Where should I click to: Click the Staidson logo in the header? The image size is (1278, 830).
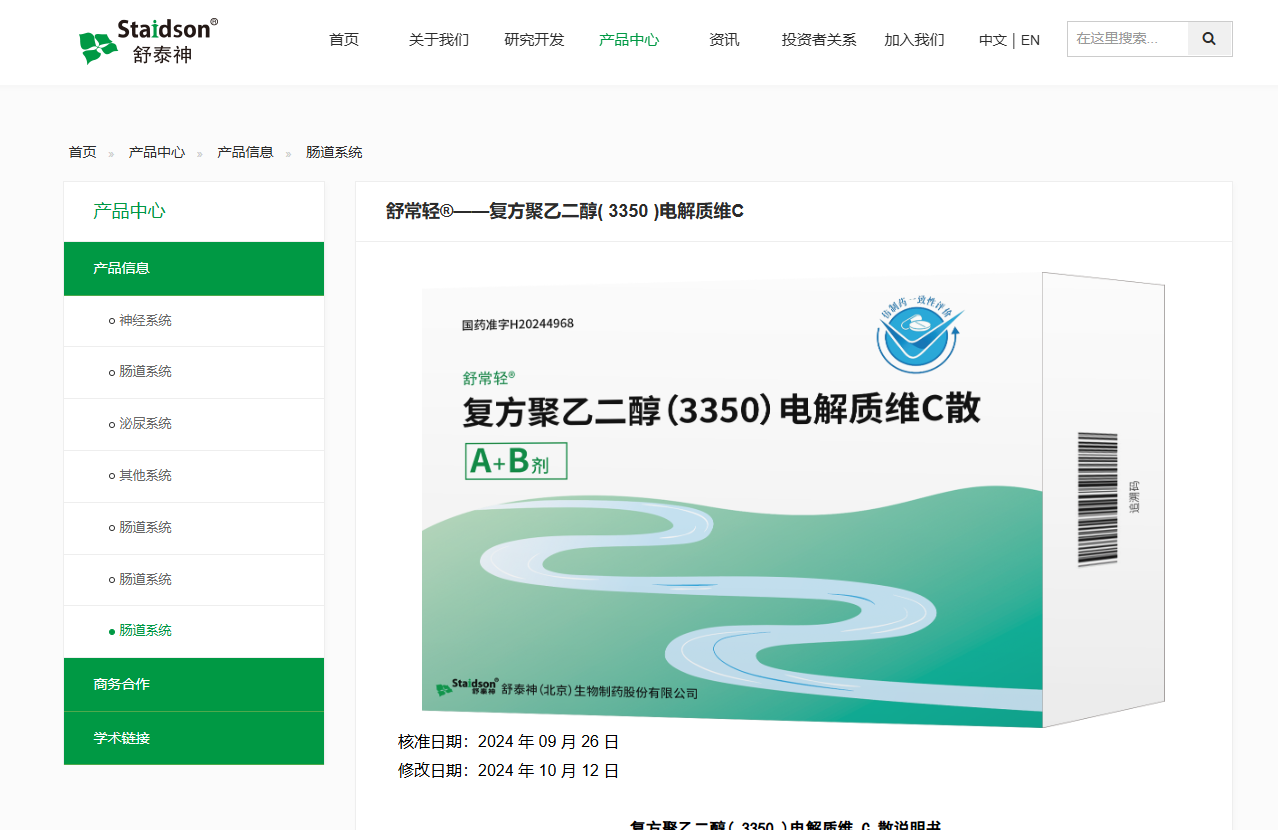coord(148,41)
